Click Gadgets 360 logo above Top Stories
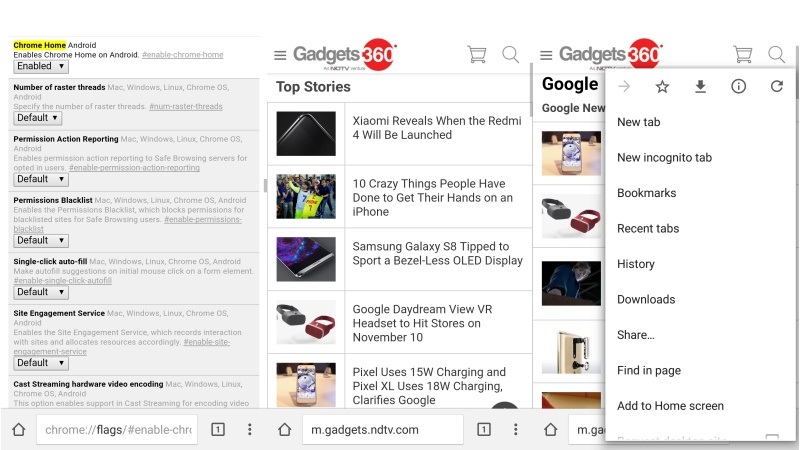This screenshot has height=450, width=800. pos(344,54)
